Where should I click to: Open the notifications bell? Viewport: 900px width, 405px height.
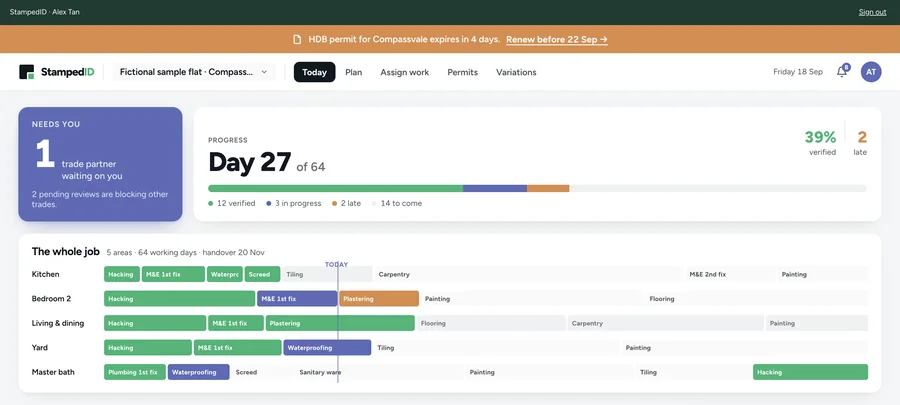pyautogui.click(x=842, y=72)
